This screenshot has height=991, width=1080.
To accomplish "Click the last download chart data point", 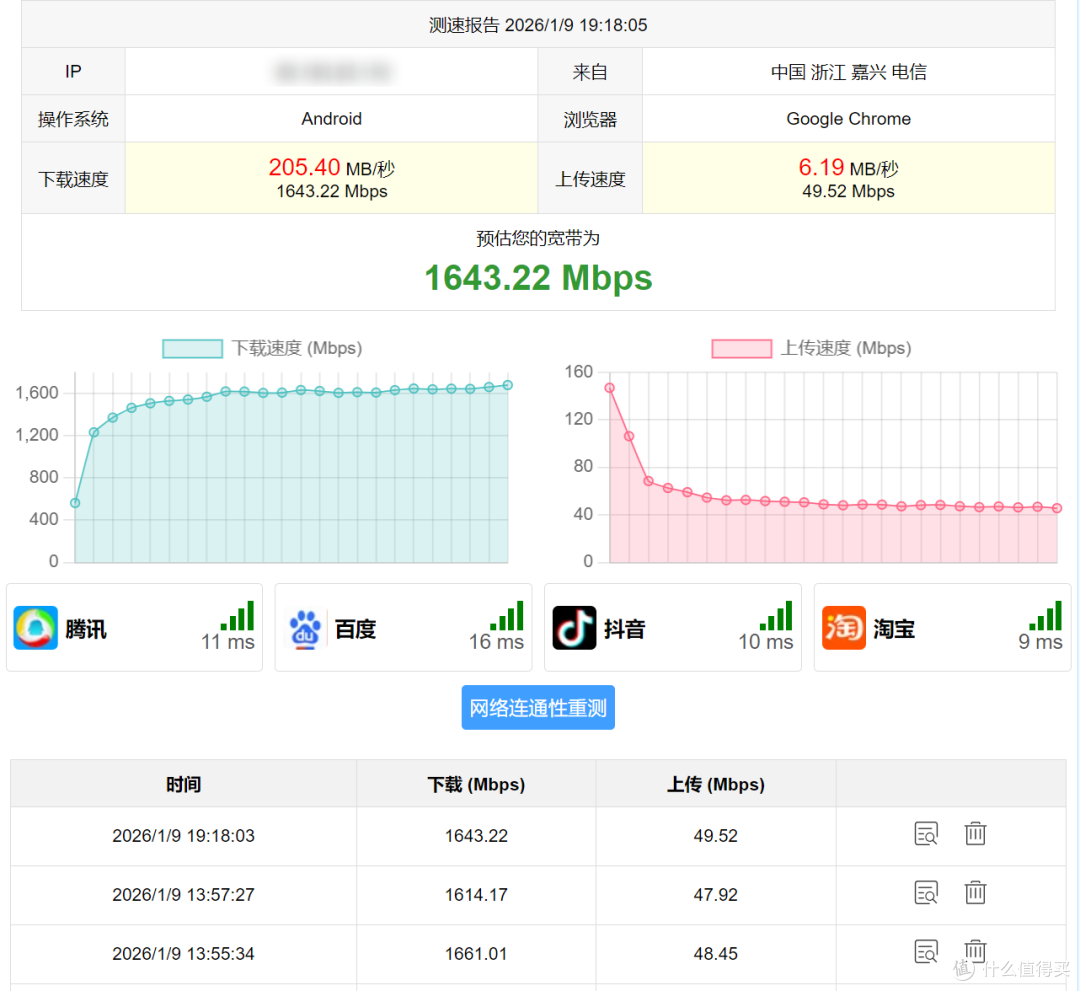I will pos(508,385).
